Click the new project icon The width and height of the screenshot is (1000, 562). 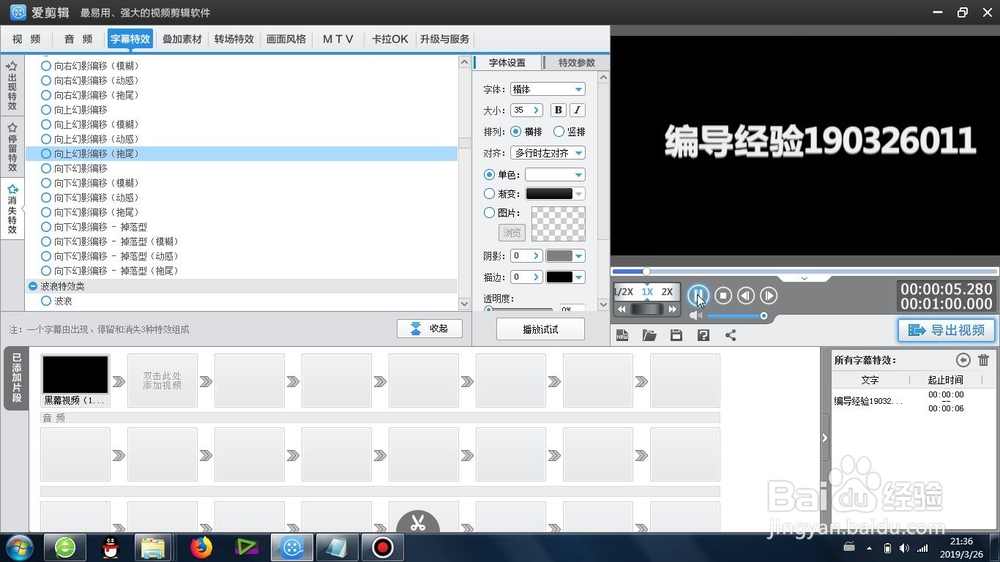coord(622,336)
